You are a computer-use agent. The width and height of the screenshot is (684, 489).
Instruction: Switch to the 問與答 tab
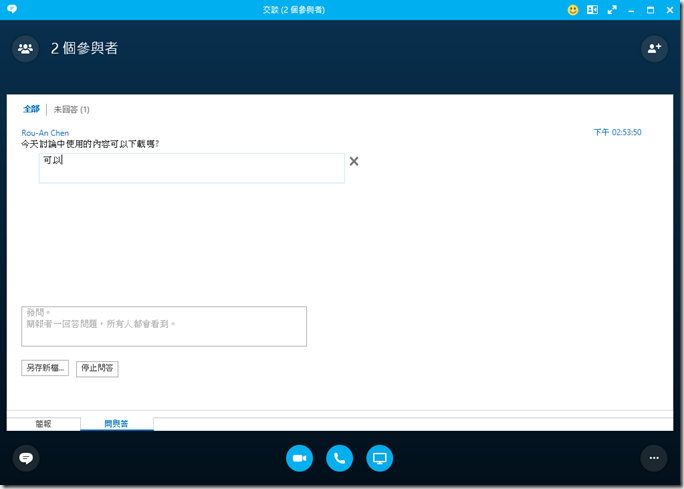tap(116, 424)
